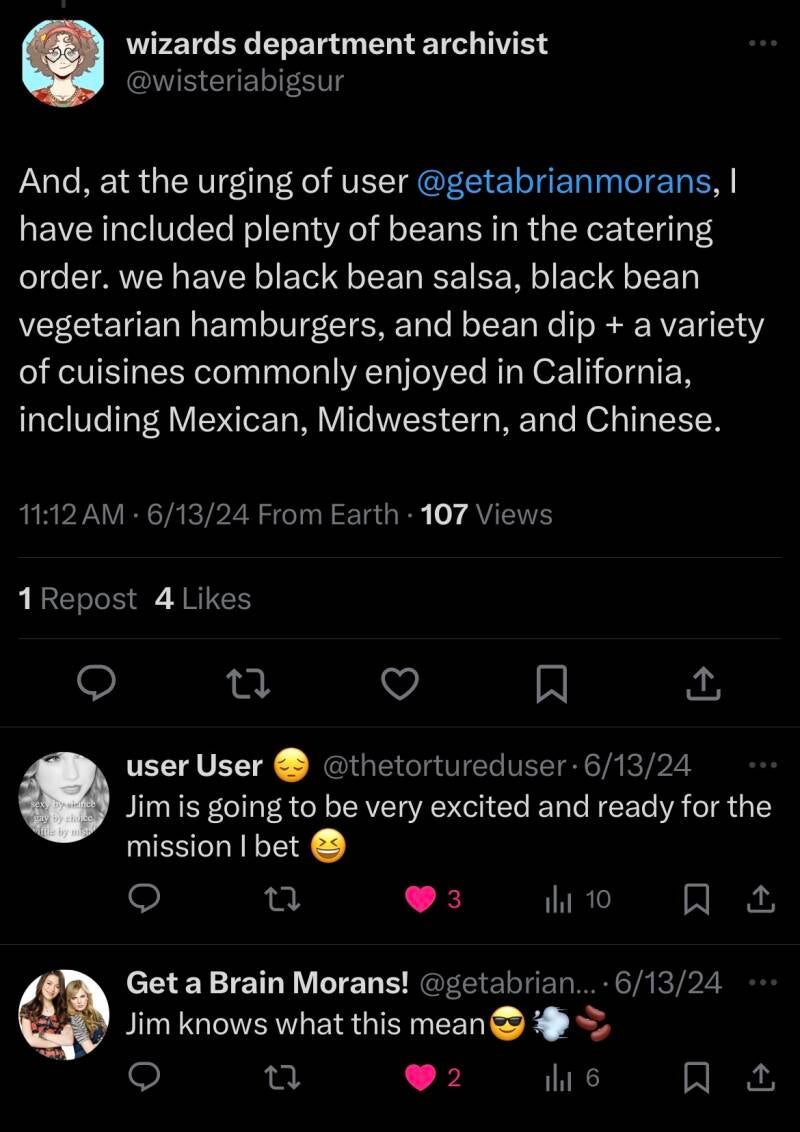Screen dimensions: 800x1132
Task: Share the main catering order tweet
Action: tap(703, 684)
